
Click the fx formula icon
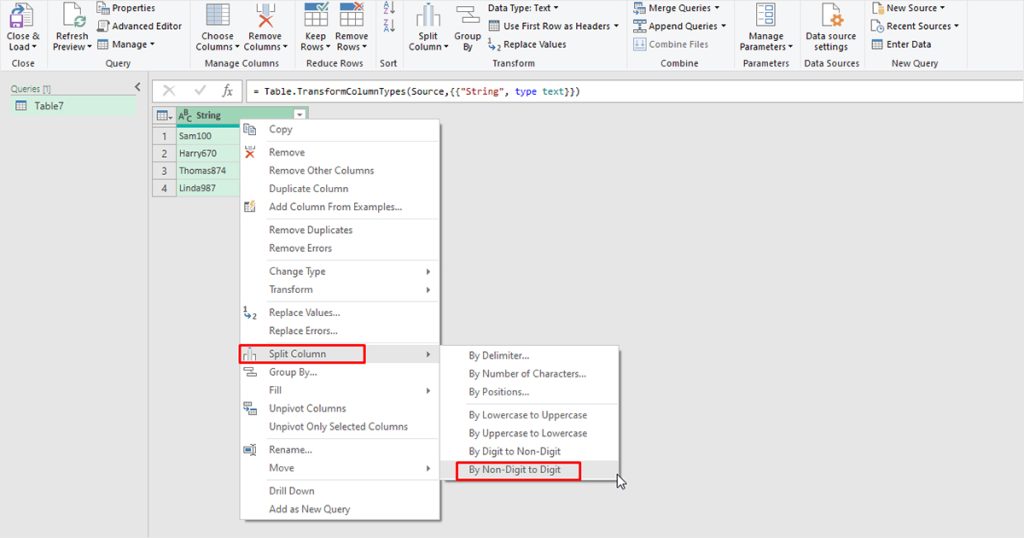[227, 91]
